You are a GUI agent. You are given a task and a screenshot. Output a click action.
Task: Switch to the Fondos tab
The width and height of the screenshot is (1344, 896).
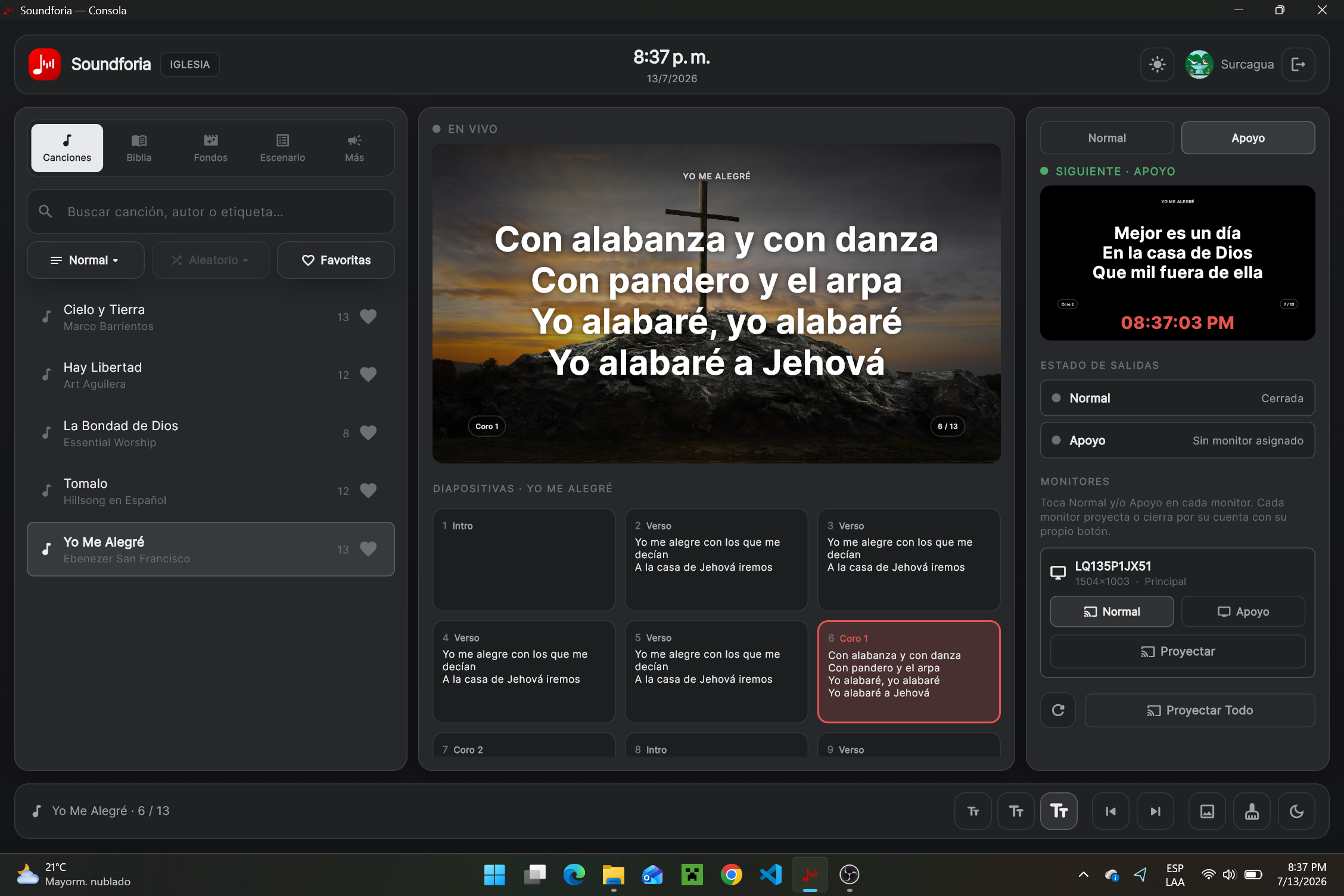click(211, 148)
